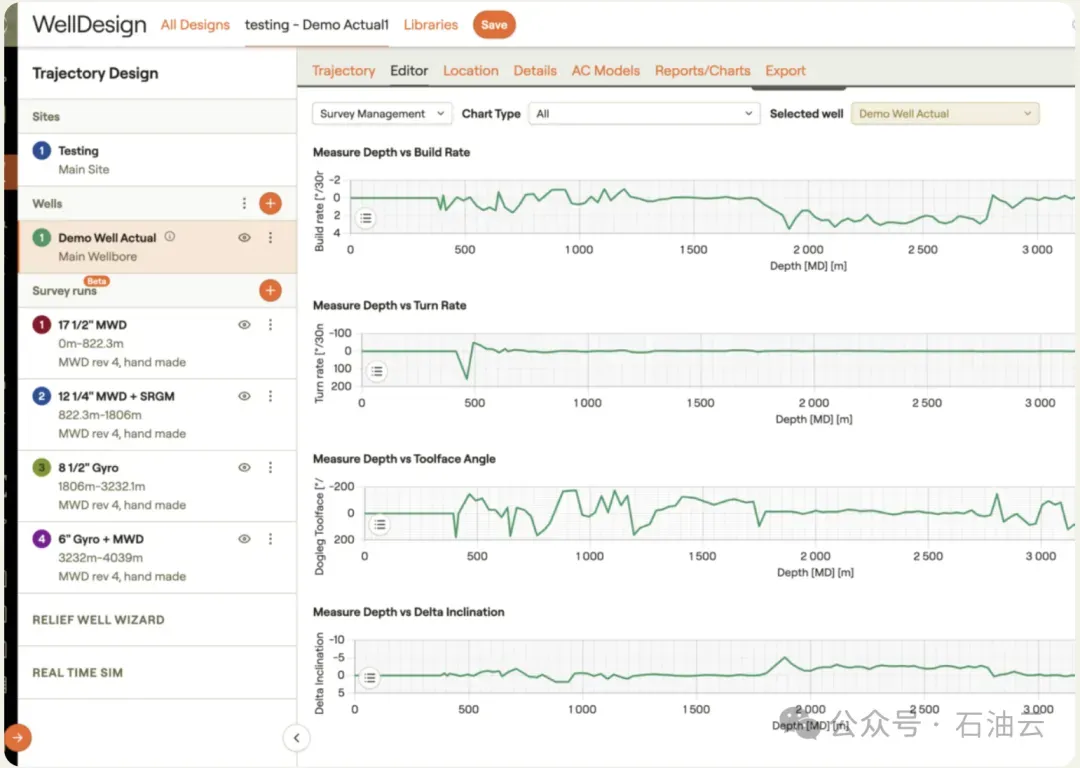The width and height of the screenshot is (1080, 768).
Task: Expand the Chart Type dropdown
Action: point(644,114)
